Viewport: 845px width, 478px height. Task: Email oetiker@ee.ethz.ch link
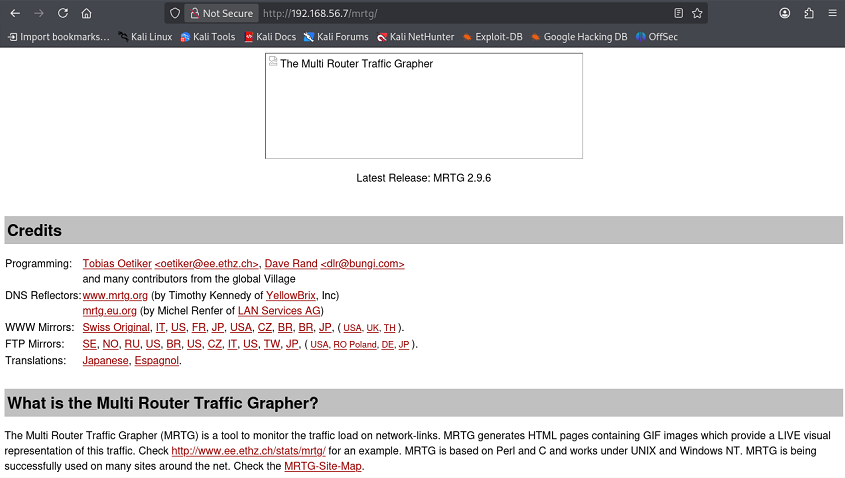click(x=206, y=264)
